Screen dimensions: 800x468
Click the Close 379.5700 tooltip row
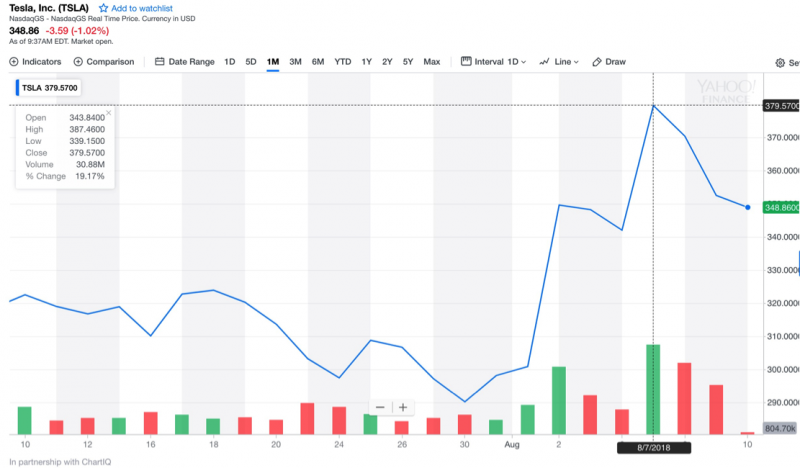click(65, 153)
